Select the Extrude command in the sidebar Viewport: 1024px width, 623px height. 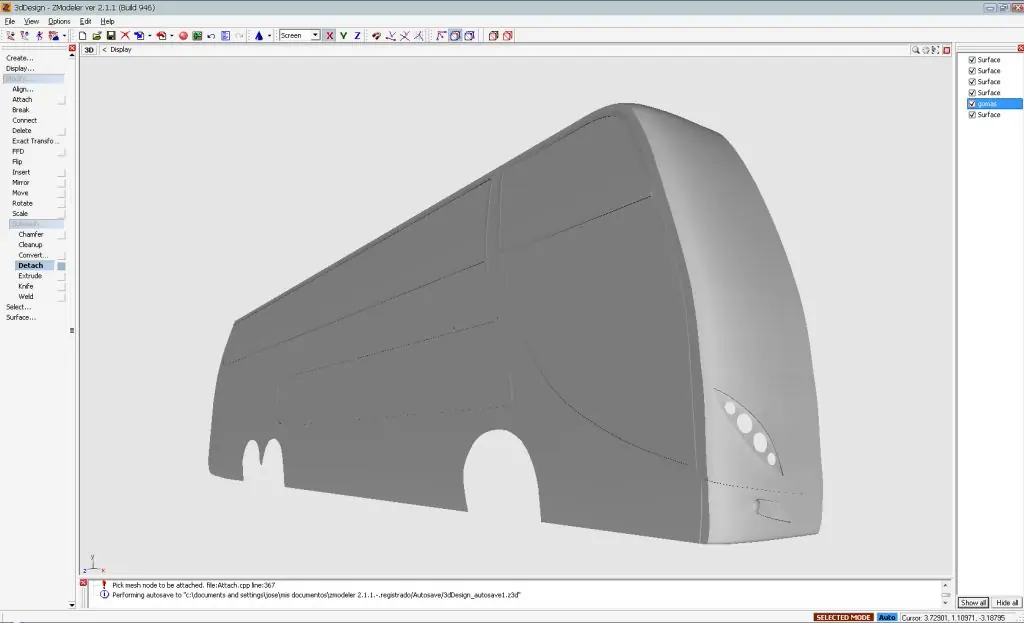click(30, 276)
